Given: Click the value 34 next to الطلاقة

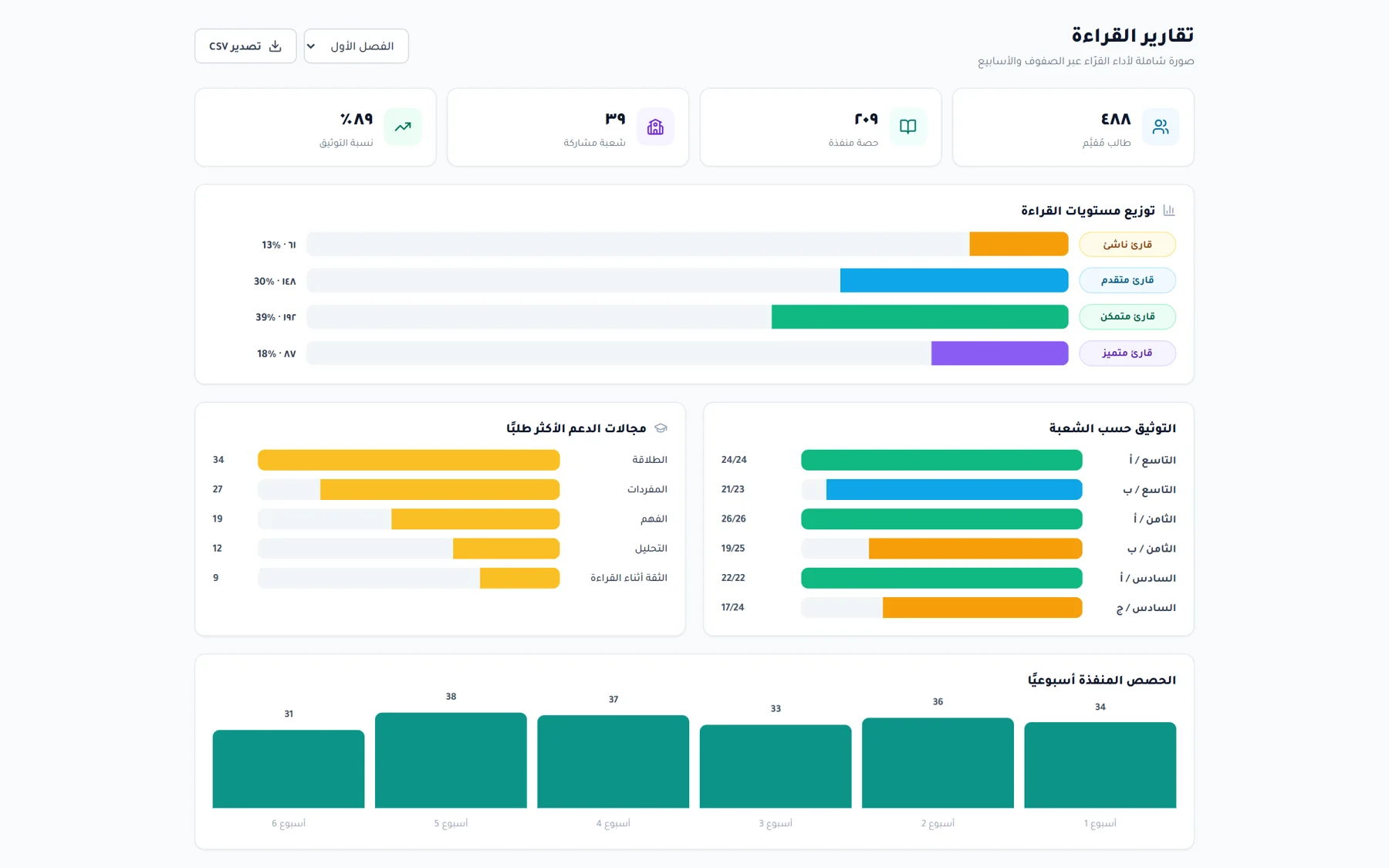Looking at the screenshot, I should tap(218, 460).
